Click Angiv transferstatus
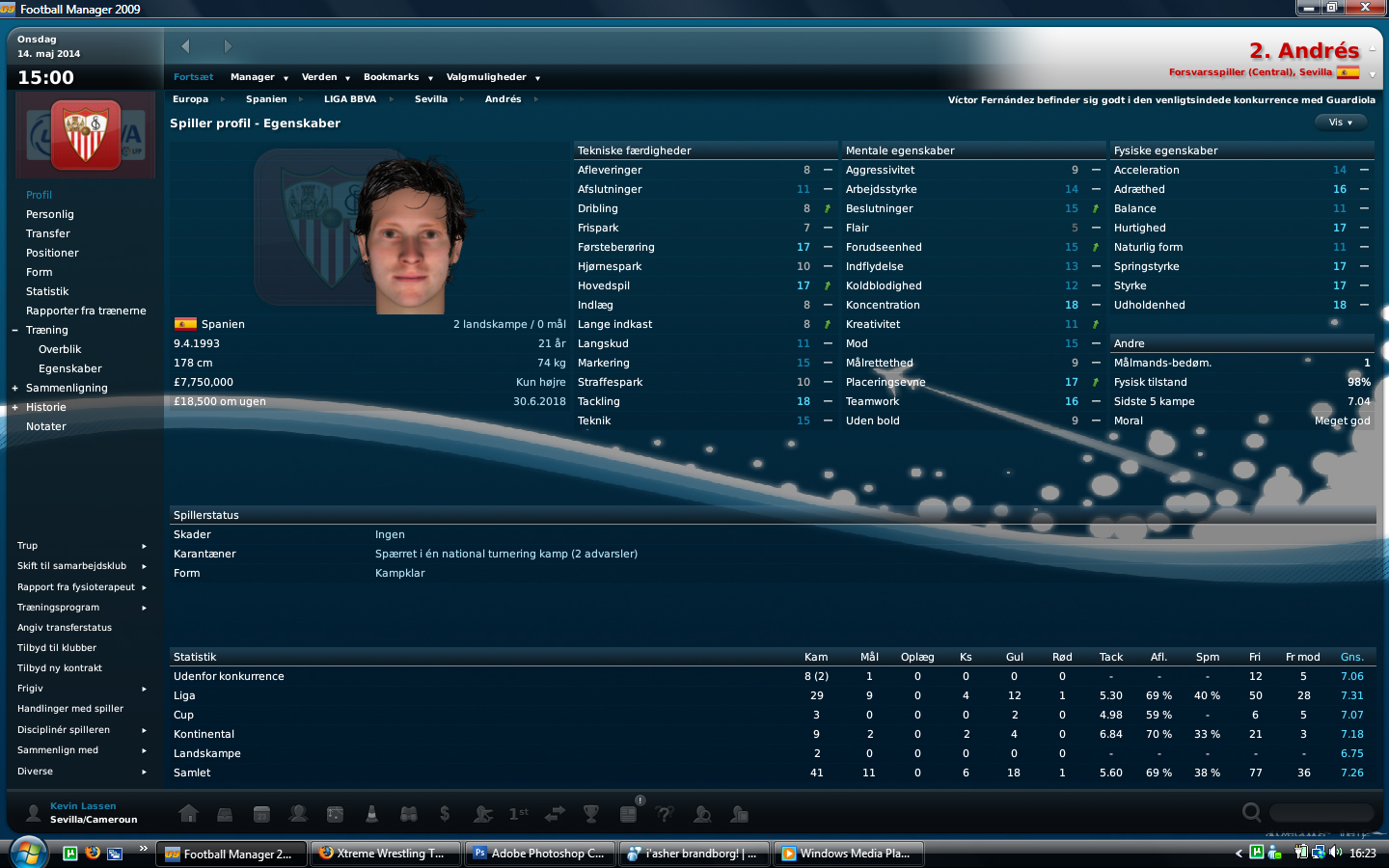The width and height of the screenshot is (1389, 868). click(65, 628)
